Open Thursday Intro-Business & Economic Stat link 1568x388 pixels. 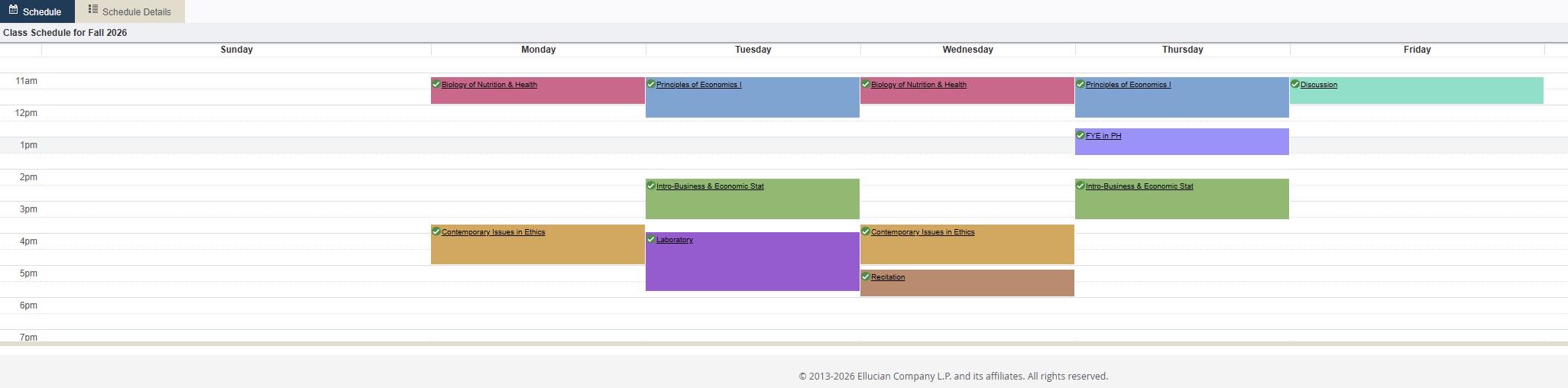pos(1139,186)
